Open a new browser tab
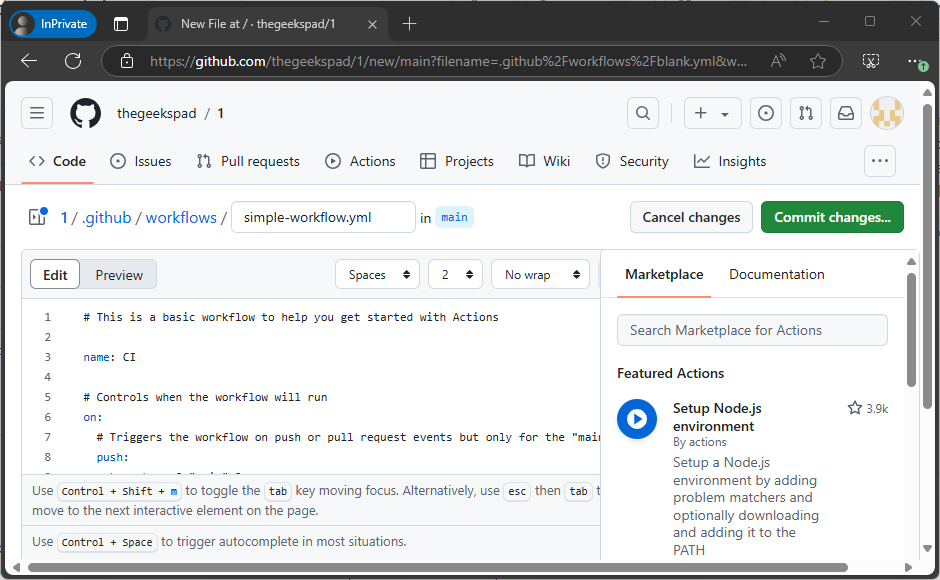Viewport: 940px width, 580px height. coord(409,24)
